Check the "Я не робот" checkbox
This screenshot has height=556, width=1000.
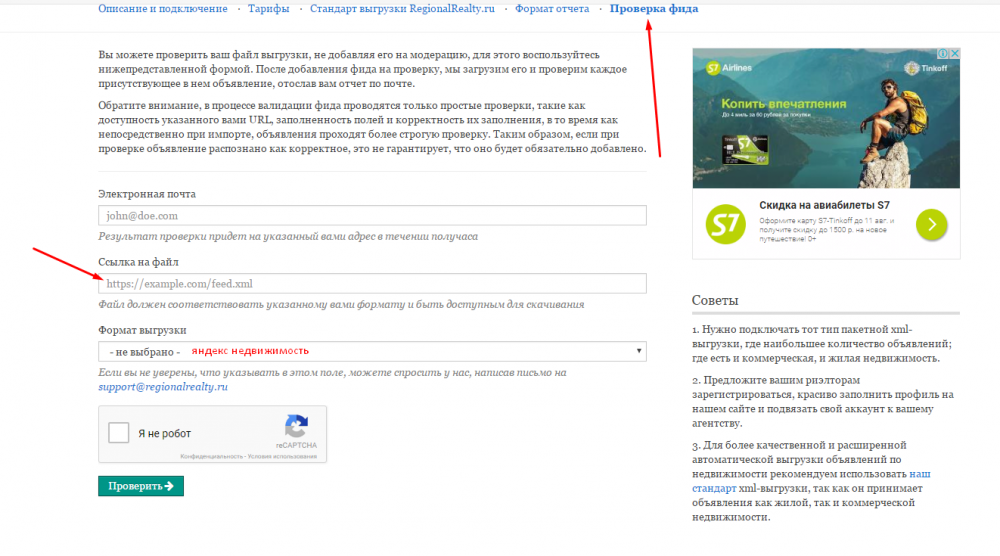click(119, 433)
